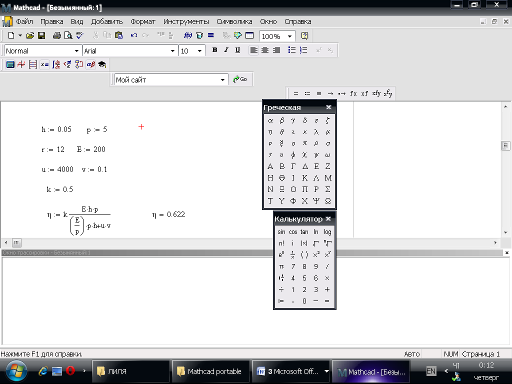Toggle Underline text formatting

[238, 50]
